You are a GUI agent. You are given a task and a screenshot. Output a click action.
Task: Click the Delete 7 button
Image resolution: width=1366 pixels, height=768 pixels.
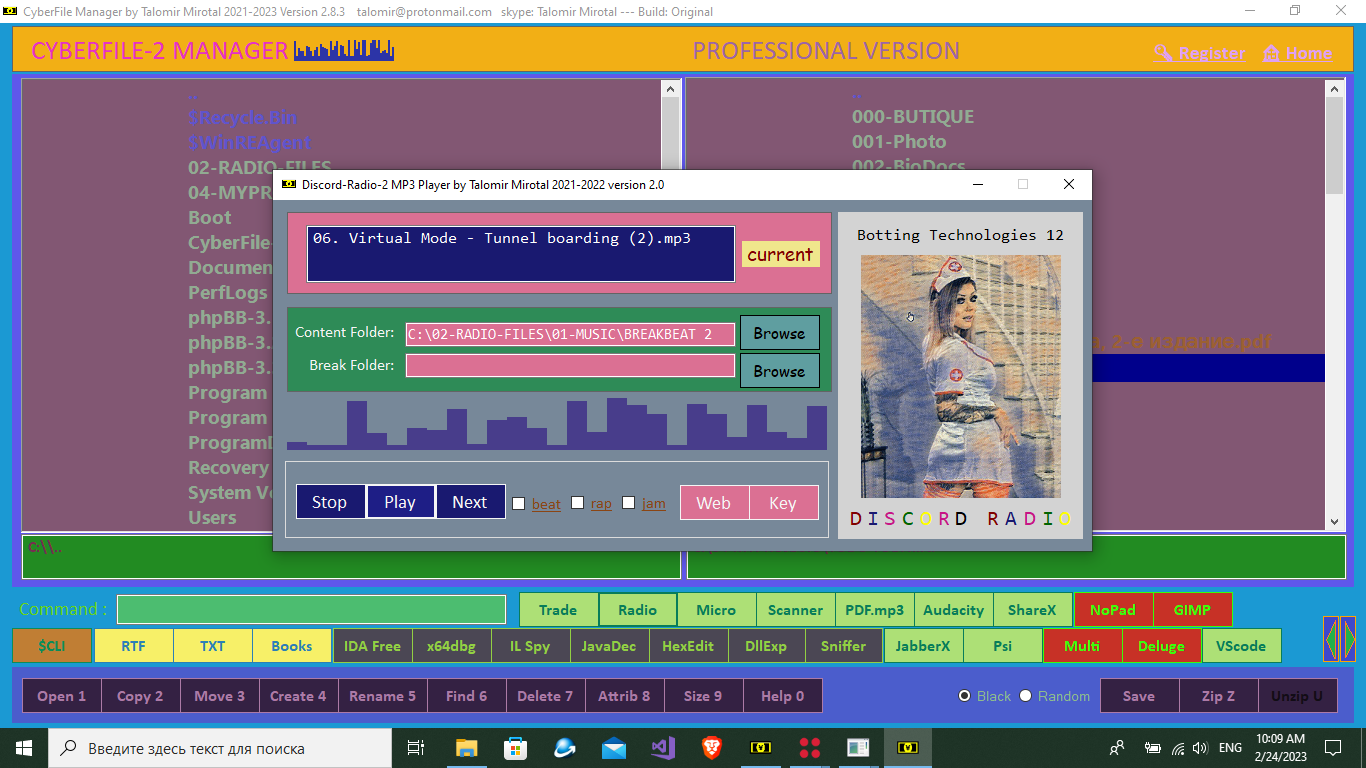coord(545,696)
